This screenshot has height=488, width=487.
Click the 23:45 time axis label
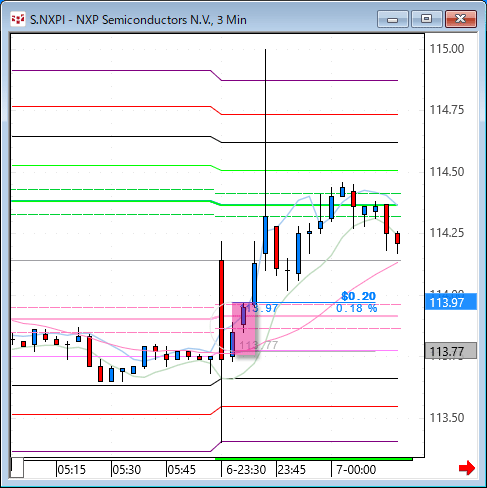tap(292, 470)
